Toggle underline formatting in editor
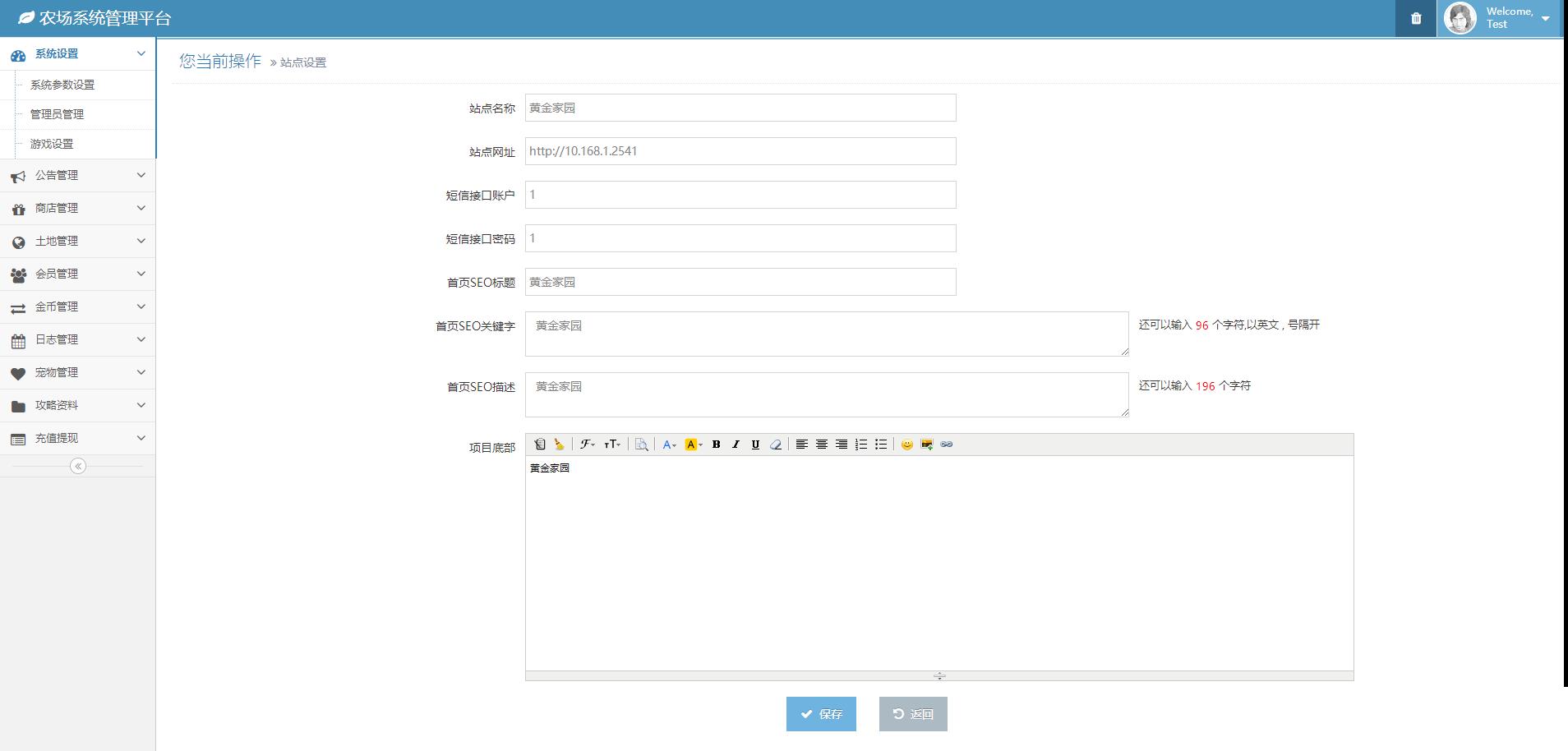1568x751 pixels. (x=756, y=445)
